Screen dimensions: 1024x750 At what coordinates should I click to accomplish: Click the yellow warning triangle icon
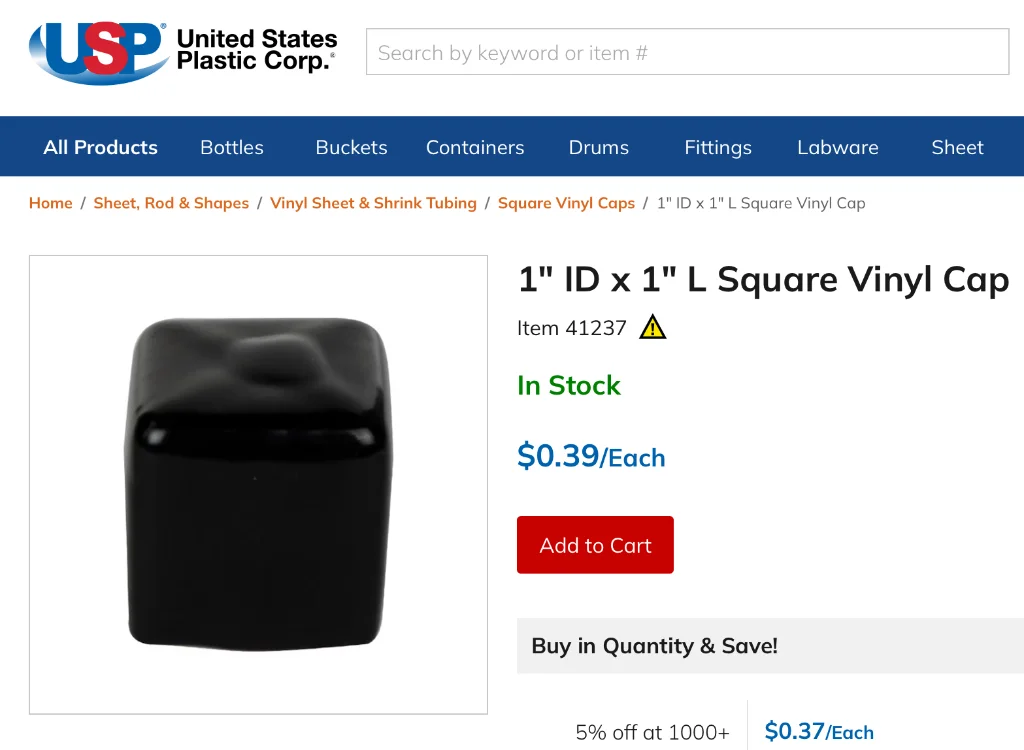point(652,327)
